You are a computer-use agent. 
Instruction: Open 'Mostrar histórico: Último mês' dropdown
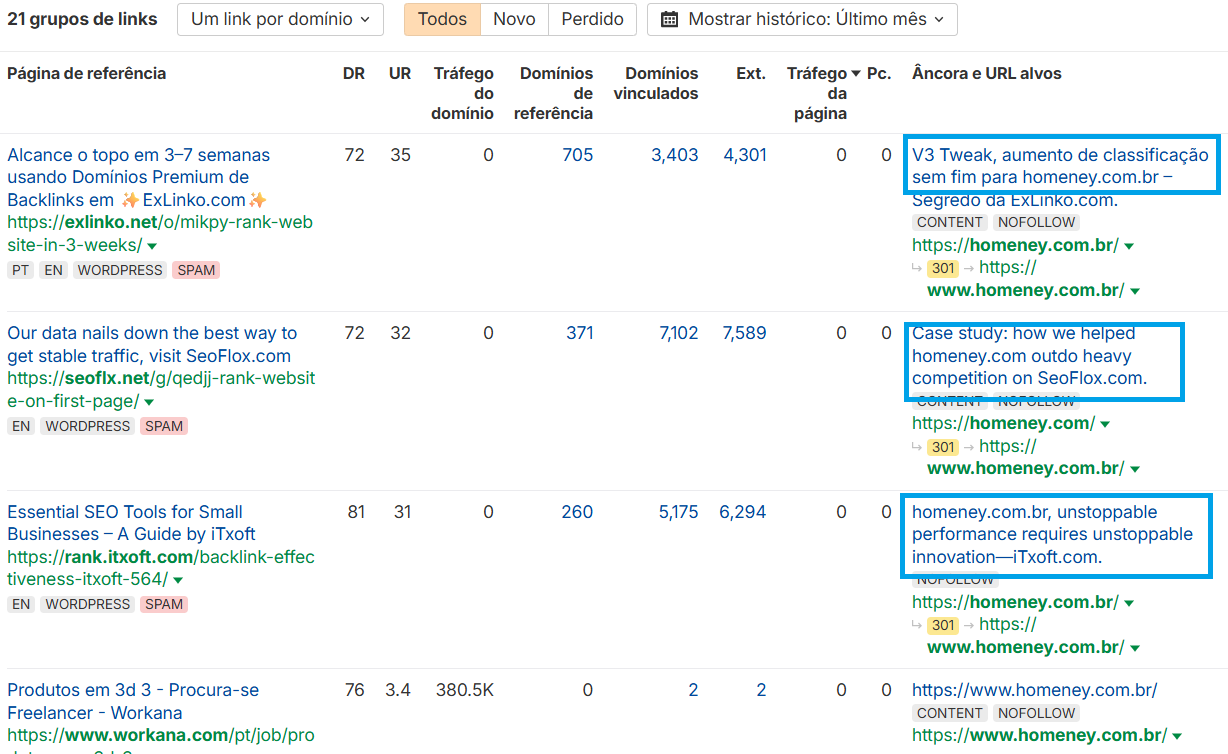(802, 19)
